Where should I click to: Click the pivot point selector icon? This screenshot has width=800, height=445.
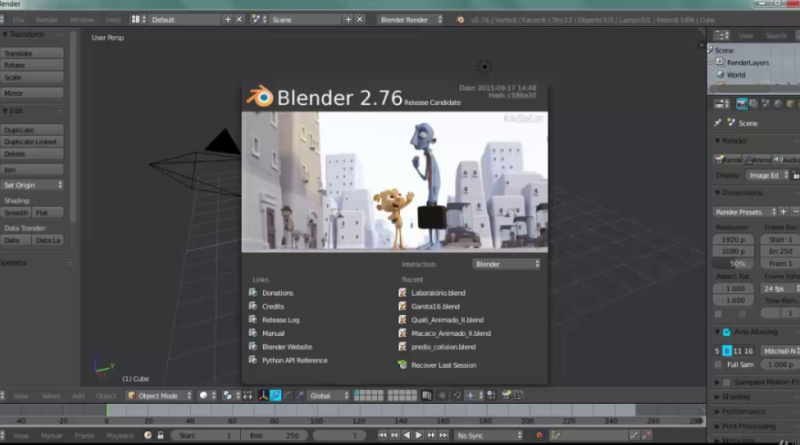228,395
